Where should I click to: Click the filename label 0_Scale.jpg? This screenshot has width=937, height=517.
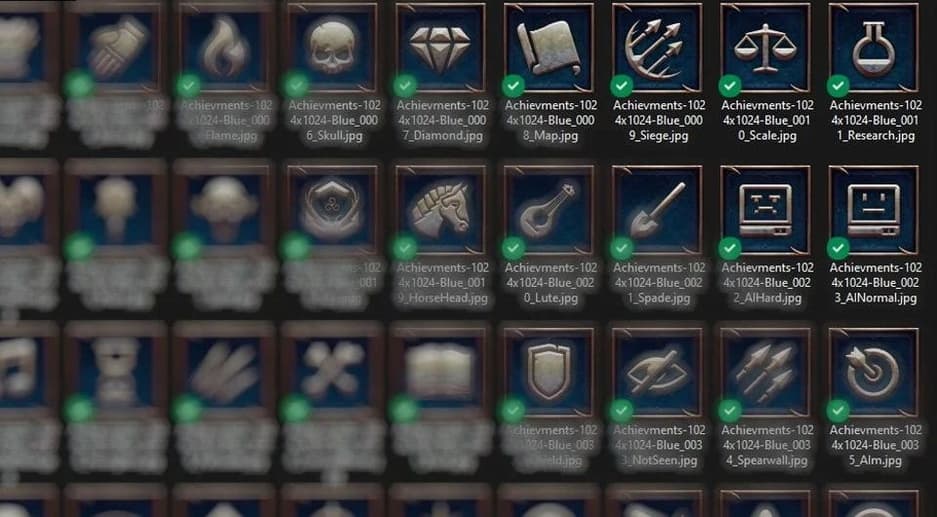(x=767, y=136)
